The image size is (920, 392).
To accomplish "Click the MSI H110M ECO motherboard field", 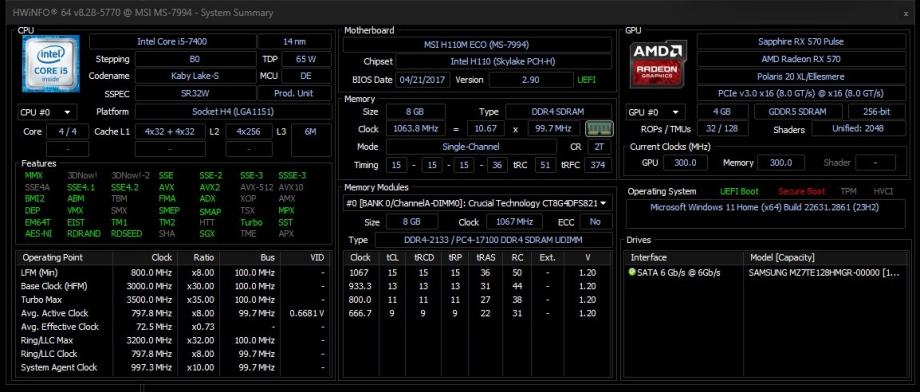I will click(477, 45).
